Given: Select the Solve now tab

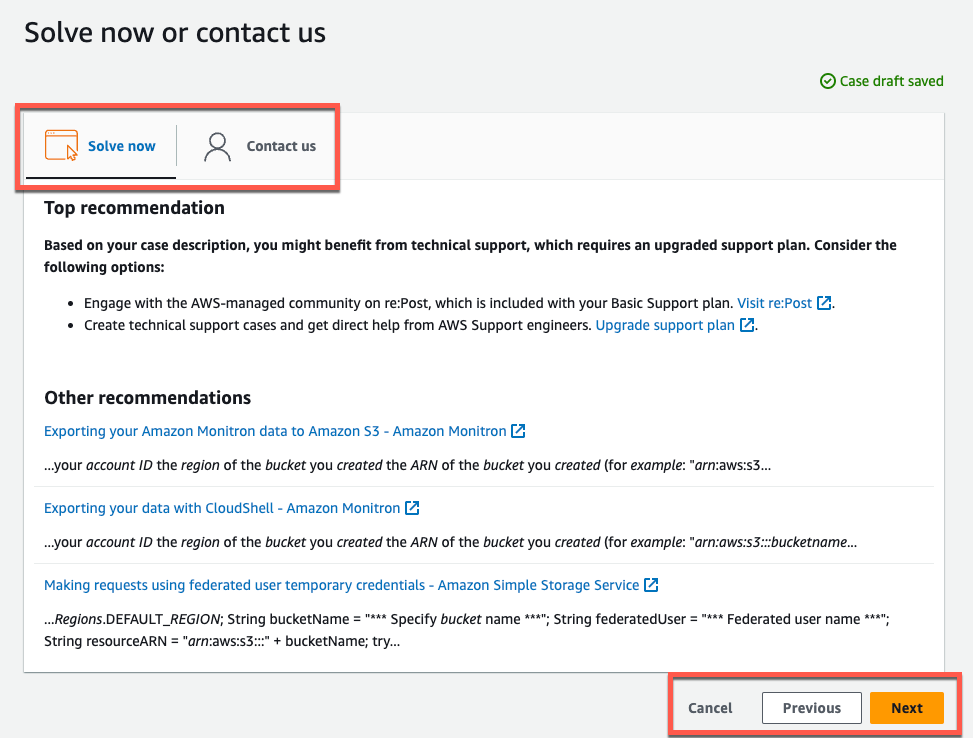Looking at the screenshot, I should point(121,145).
